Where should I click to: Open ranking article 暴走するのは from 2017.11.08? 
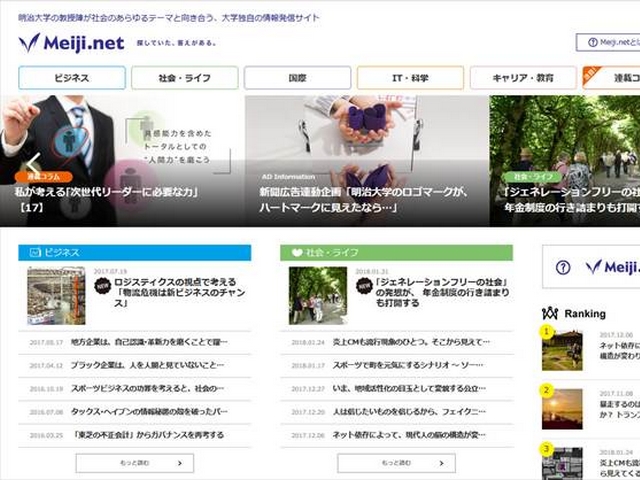click(620, 409)
